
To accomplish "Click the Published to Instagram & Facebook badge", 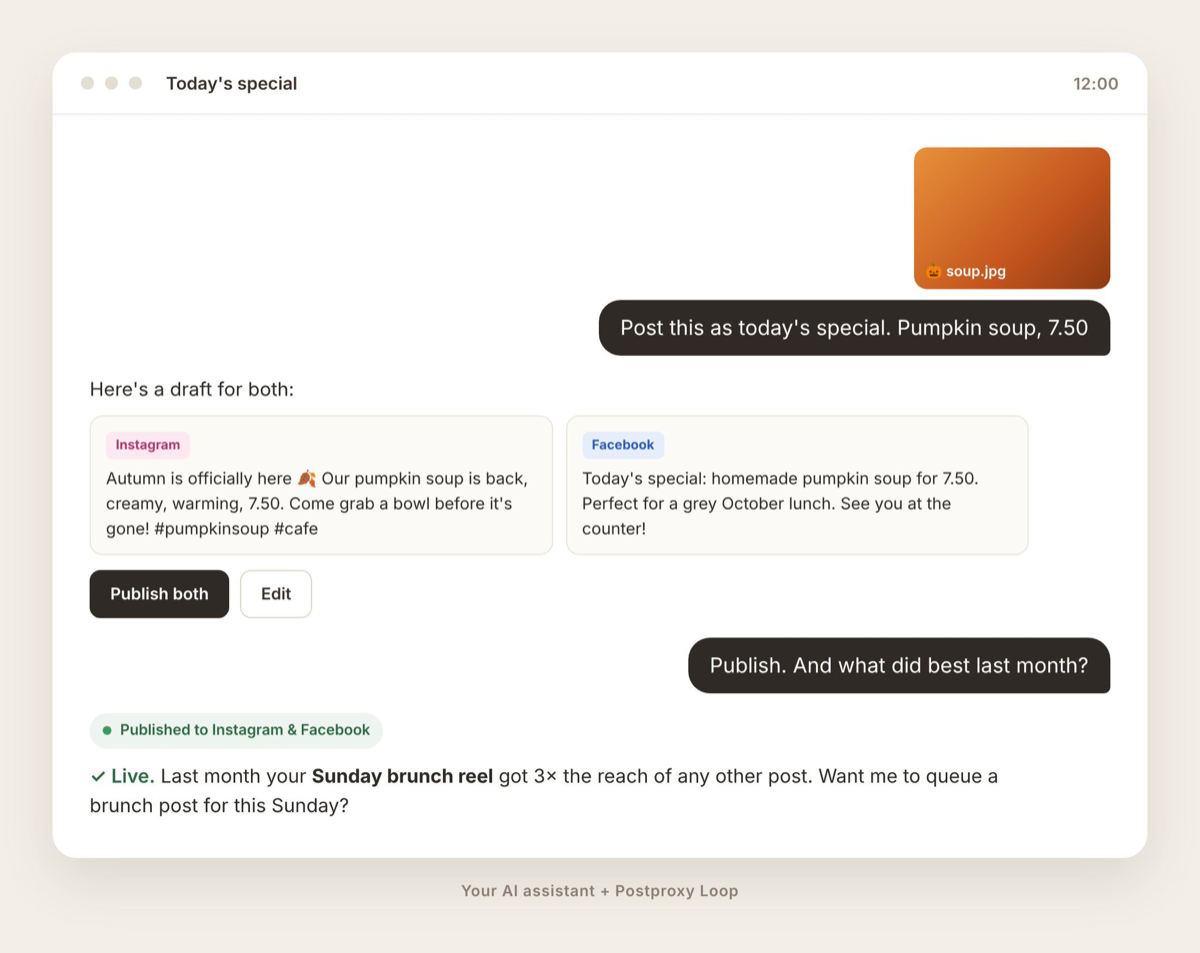I will (236, 730).
